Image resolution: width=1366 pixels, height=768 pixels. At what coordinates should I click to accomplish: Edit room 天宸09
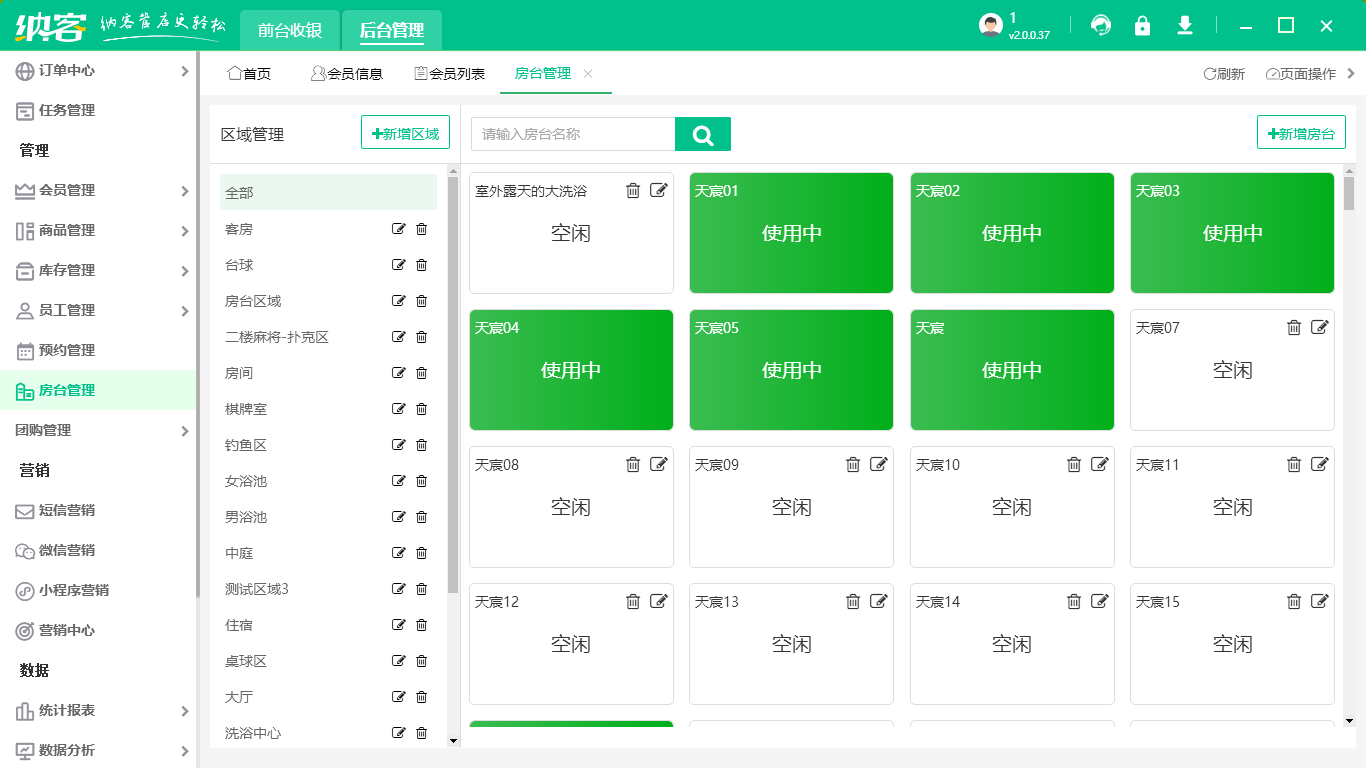878,465
